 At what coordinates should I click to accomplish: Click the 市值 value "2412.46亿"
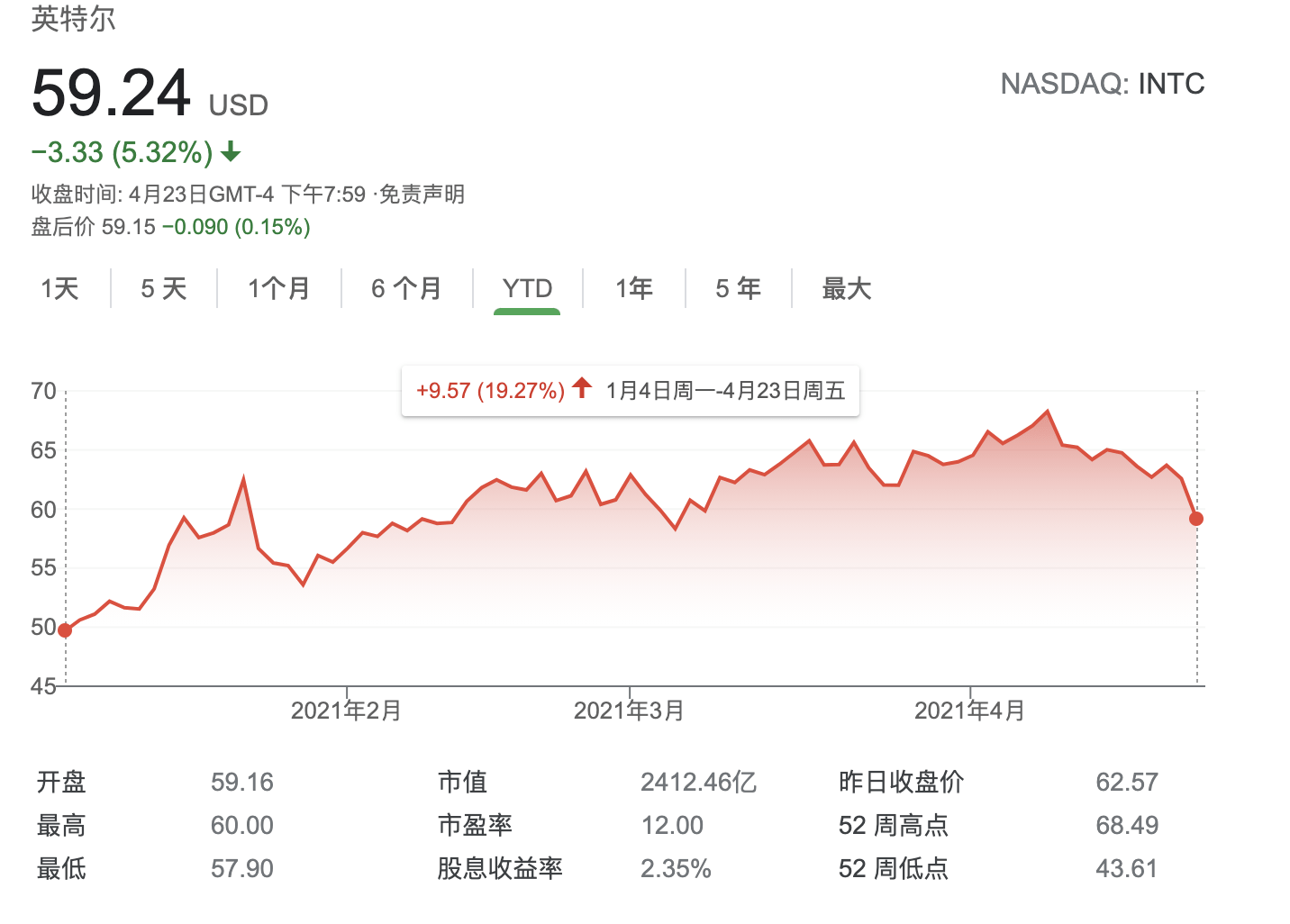tap(700, 782)
